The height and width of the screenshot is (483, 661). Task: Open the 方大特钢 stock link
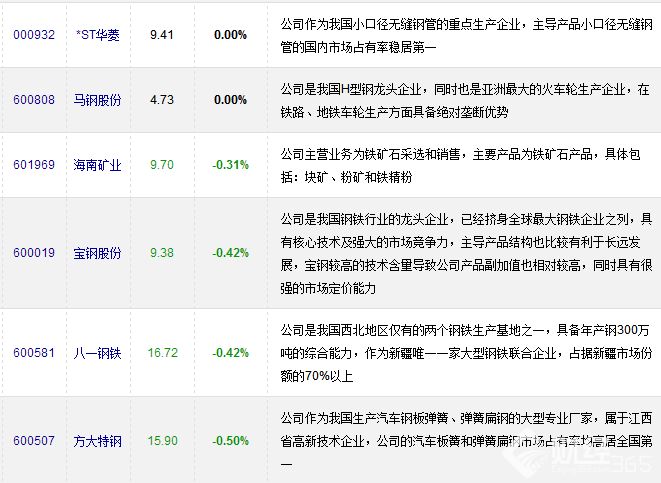[x=97, y=441]
